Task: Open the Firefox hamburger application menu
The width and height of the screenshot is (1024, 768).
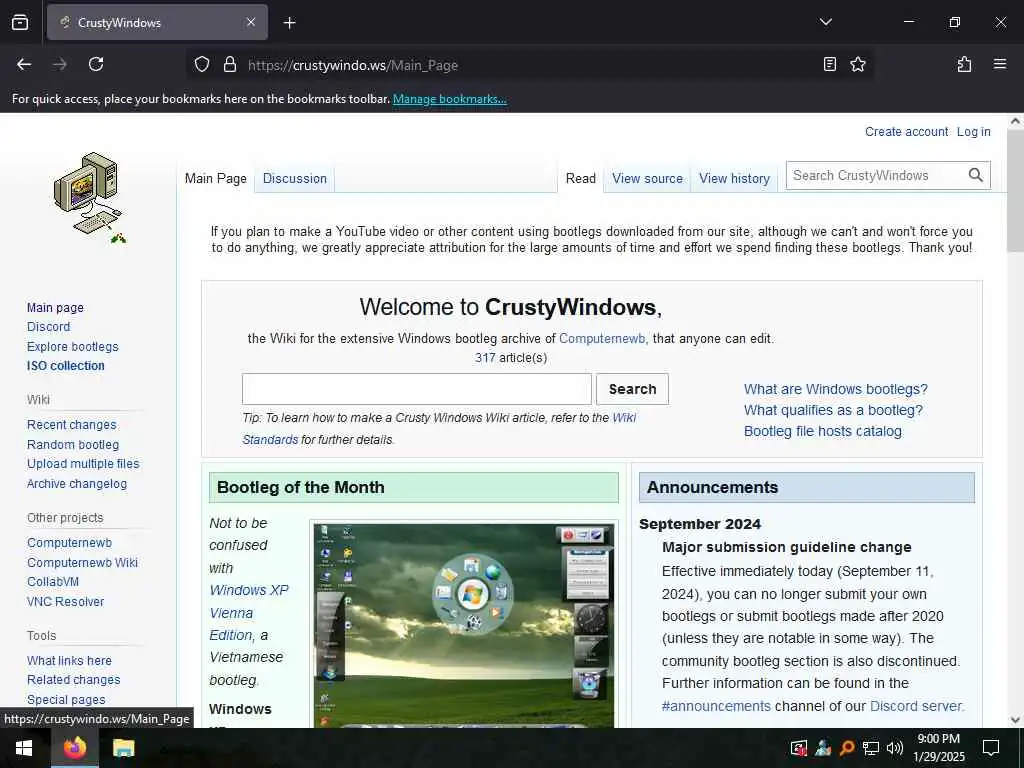Action: tap(999, 64)
